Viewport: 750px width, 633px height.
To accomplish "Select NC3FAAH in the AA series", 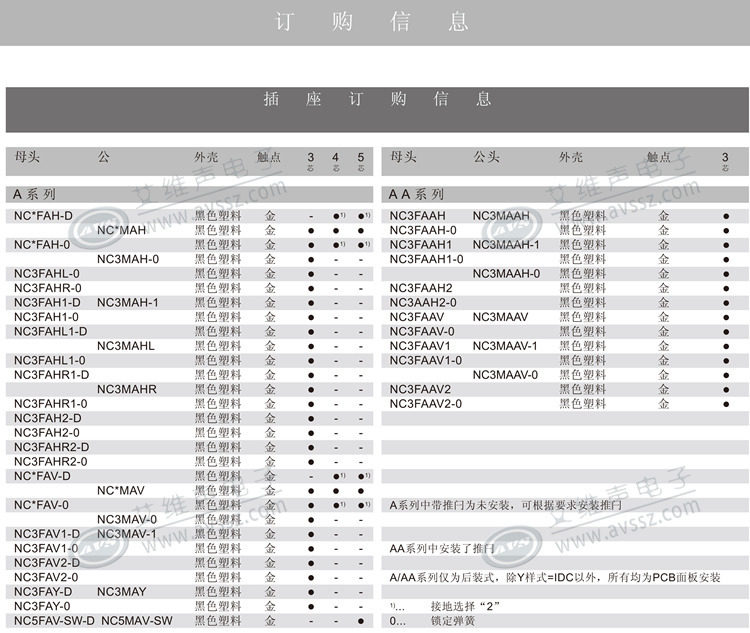I will (417, 216).
